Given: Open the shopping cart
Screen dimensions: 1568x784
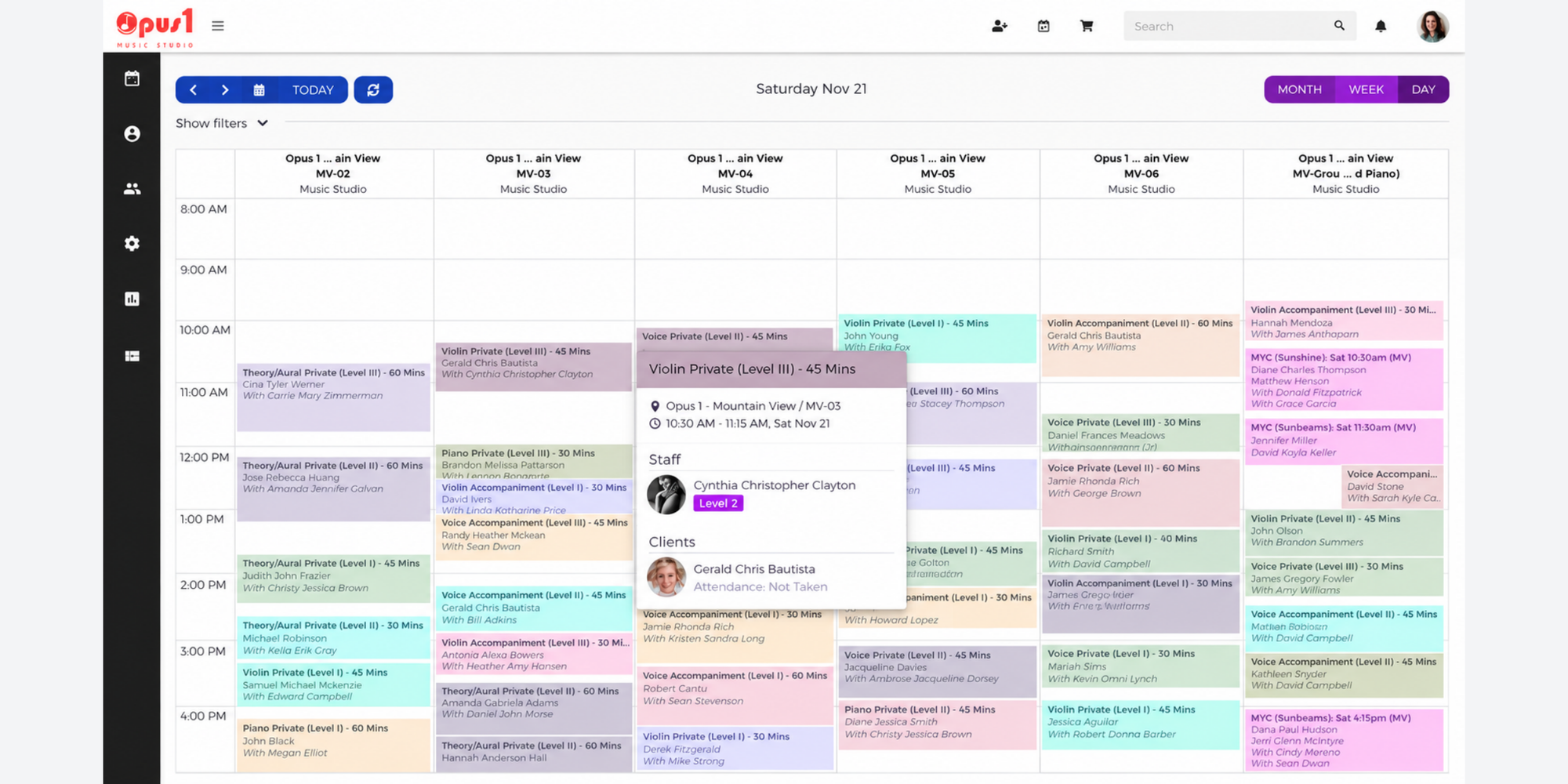Looking at the screenshot, I should point(1087,26).
